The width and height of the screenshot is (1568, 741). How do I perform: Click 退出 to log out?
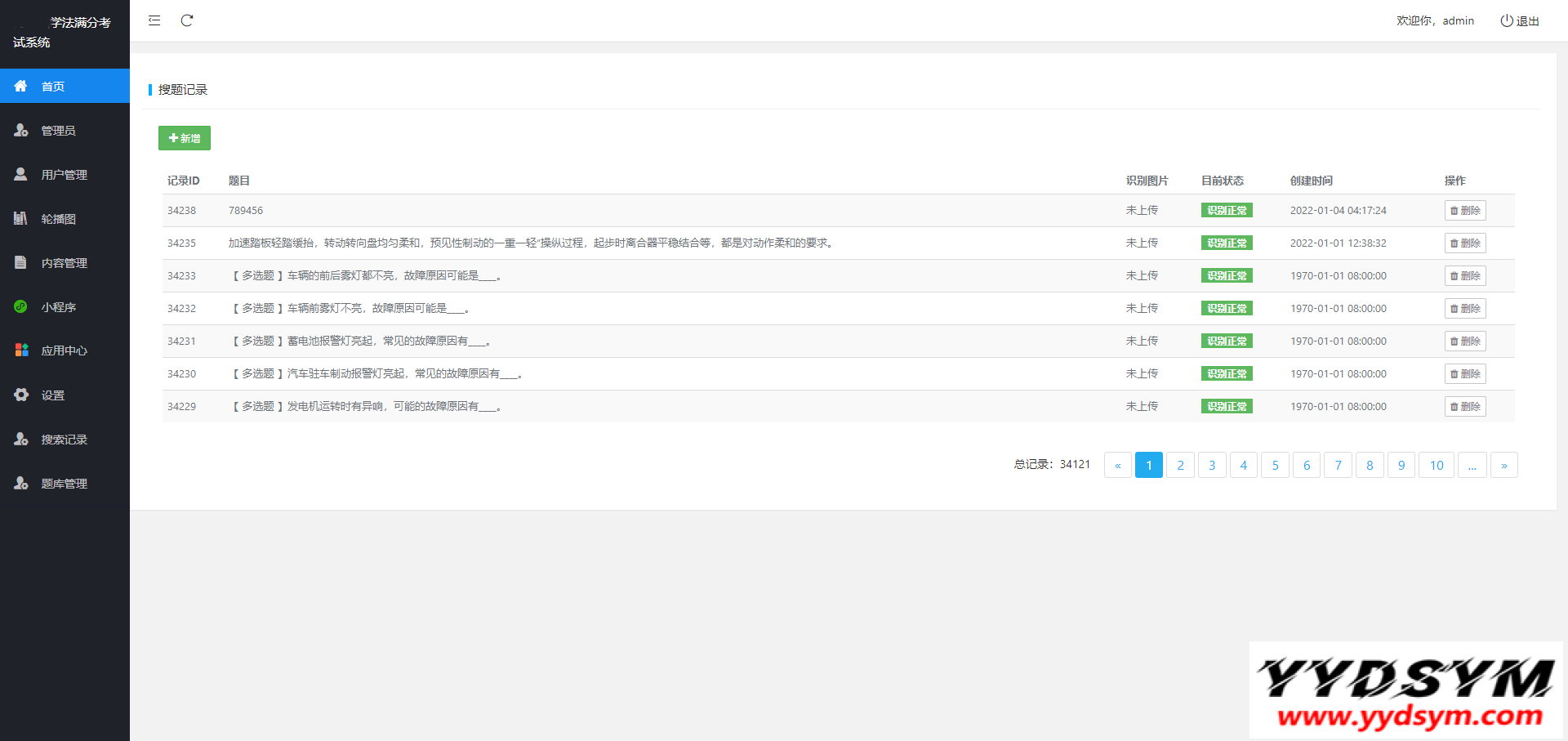click(x=1520, y=20)
